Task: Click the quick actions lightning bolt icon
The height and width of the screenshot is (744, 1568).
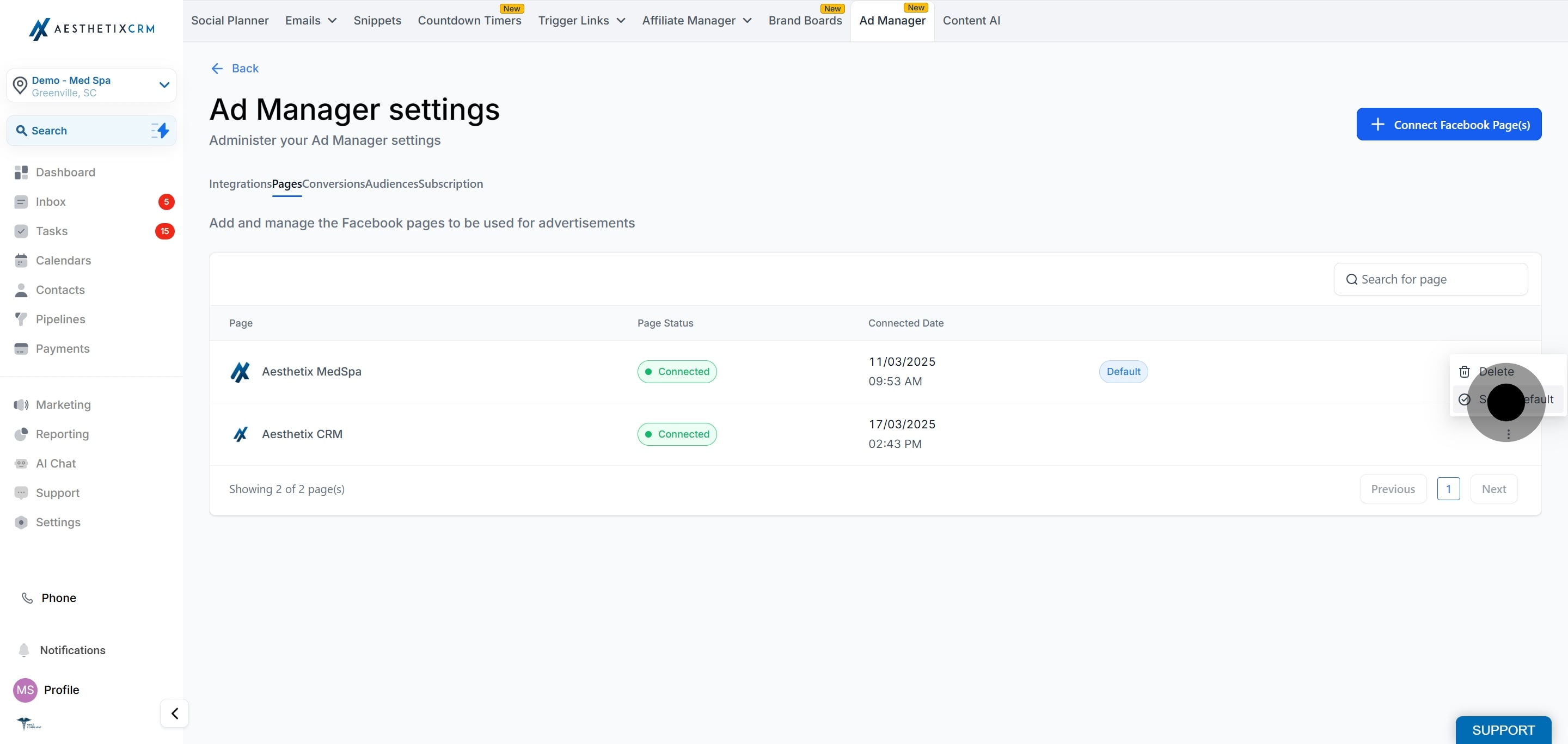Action: (161, 130)
